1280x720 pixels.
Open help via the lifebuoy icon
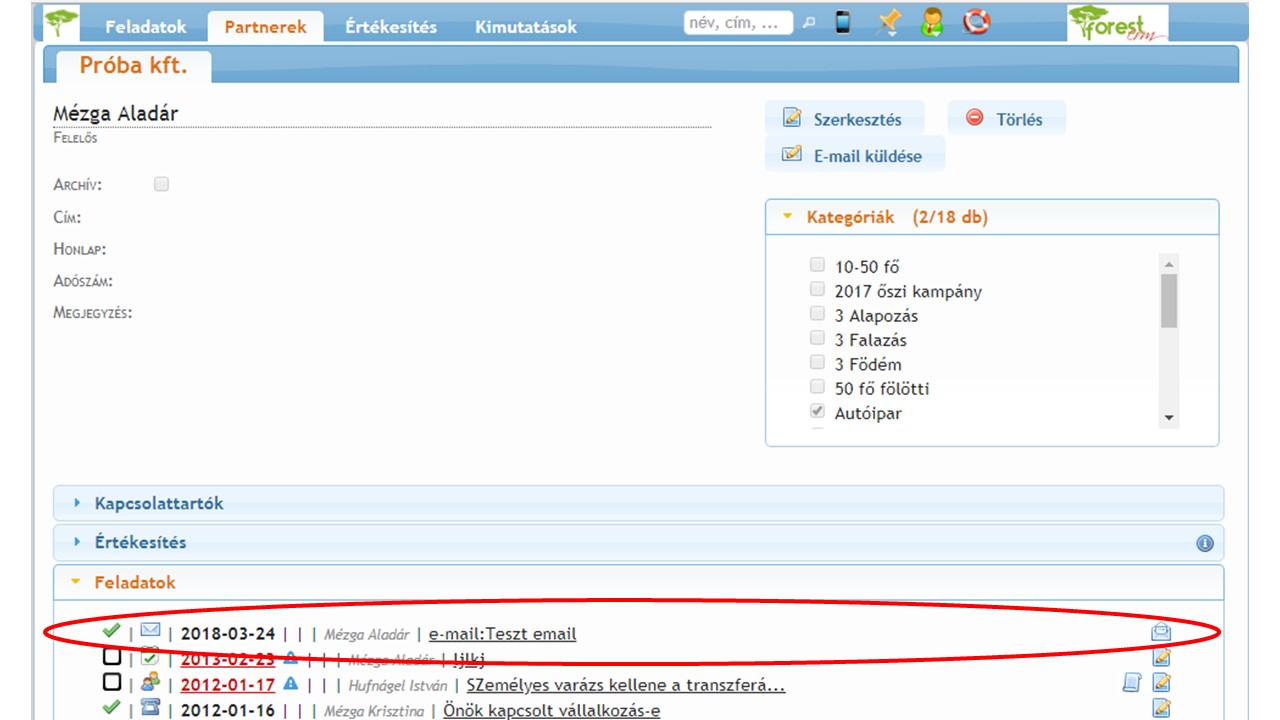tap(976, 22)
